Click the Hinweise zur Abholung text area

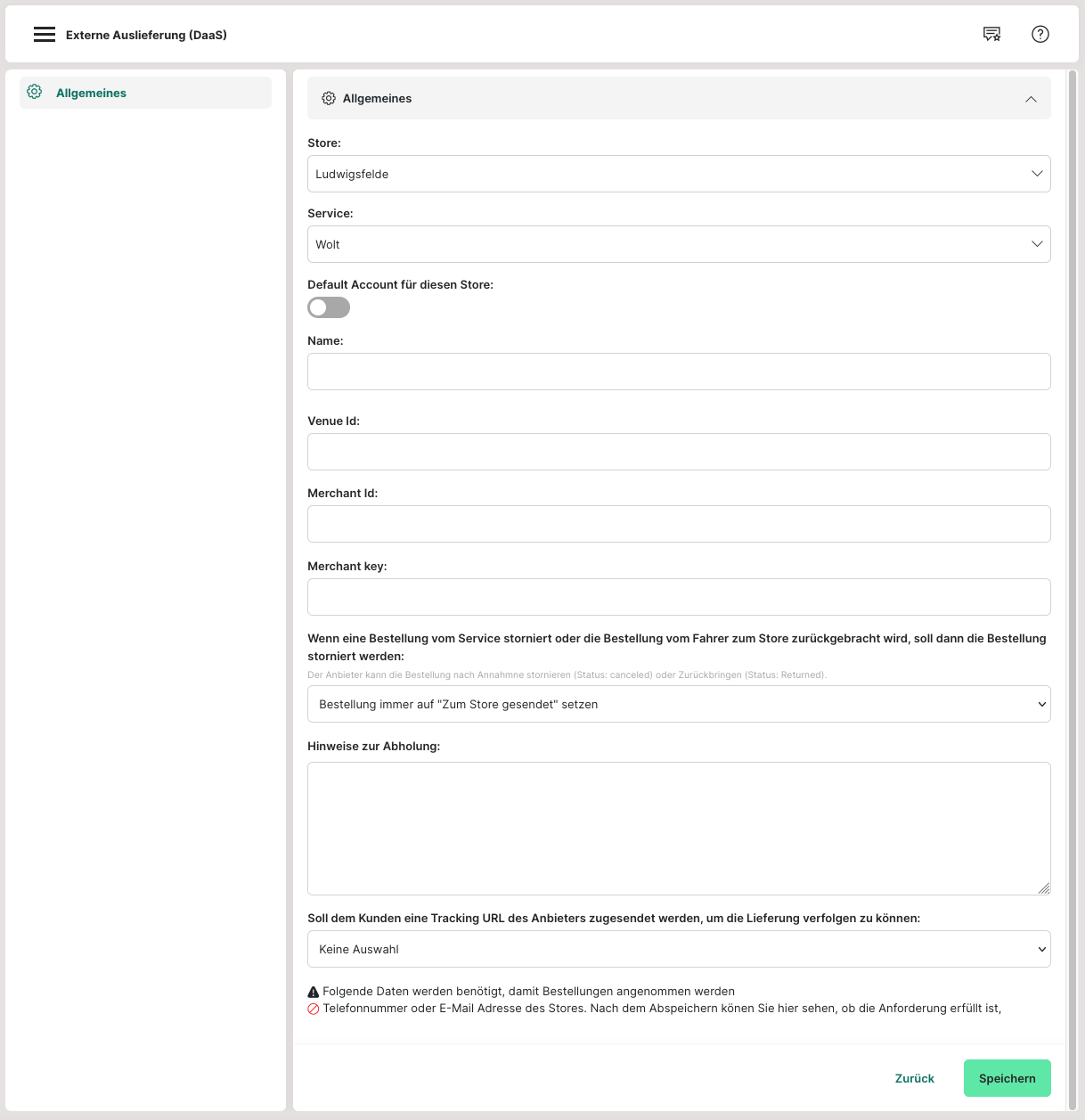tap(678, 828)
